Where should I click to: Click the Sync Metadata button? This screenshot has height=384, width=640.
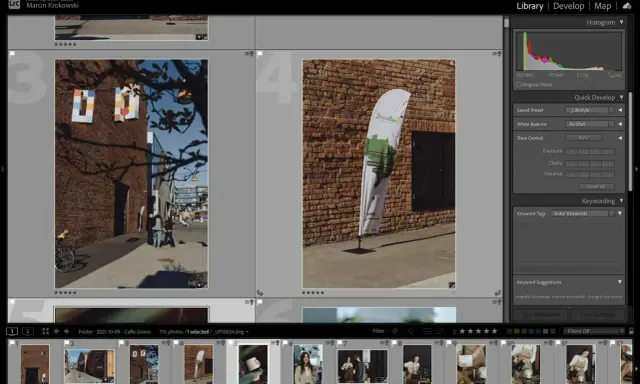[x=540, y=315]
